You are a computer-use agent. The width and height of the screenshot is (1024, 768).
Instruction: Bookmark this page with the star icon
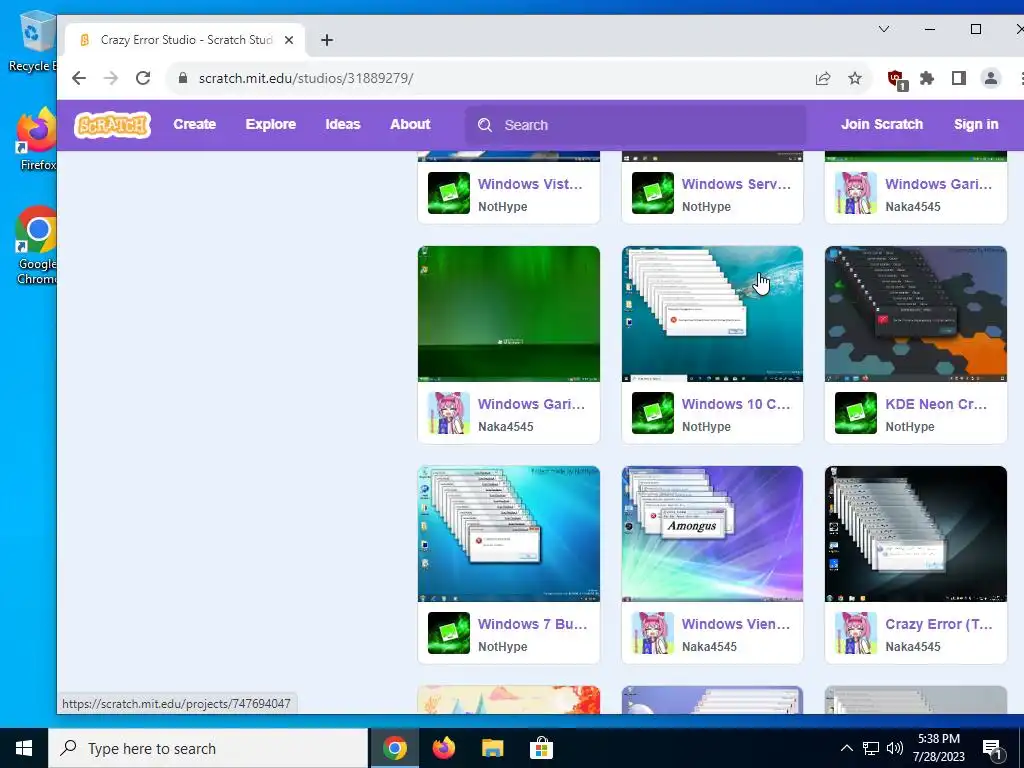855,78
